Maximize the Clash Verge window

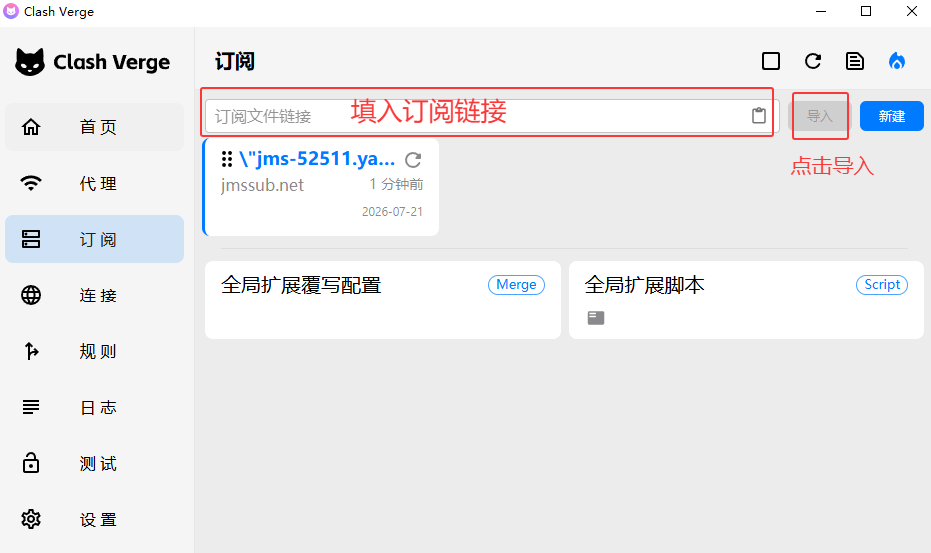pos(866,11)
